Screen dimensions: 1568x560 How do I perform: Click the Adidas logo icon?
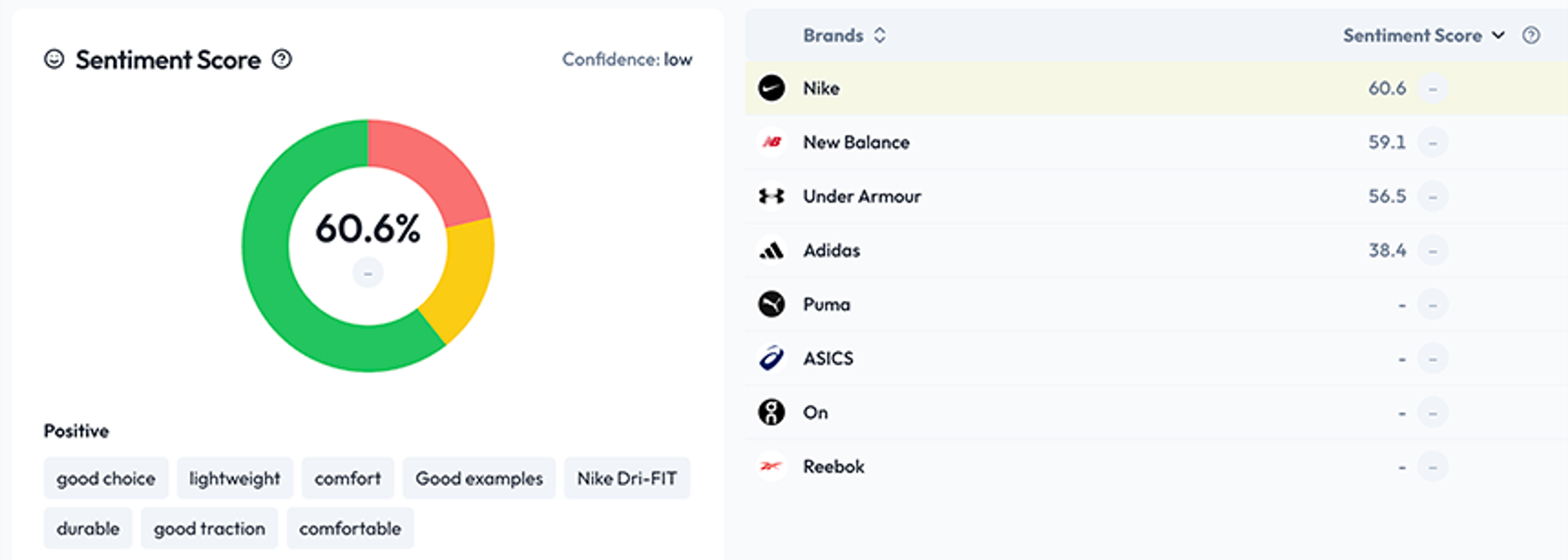pos(771,250)
